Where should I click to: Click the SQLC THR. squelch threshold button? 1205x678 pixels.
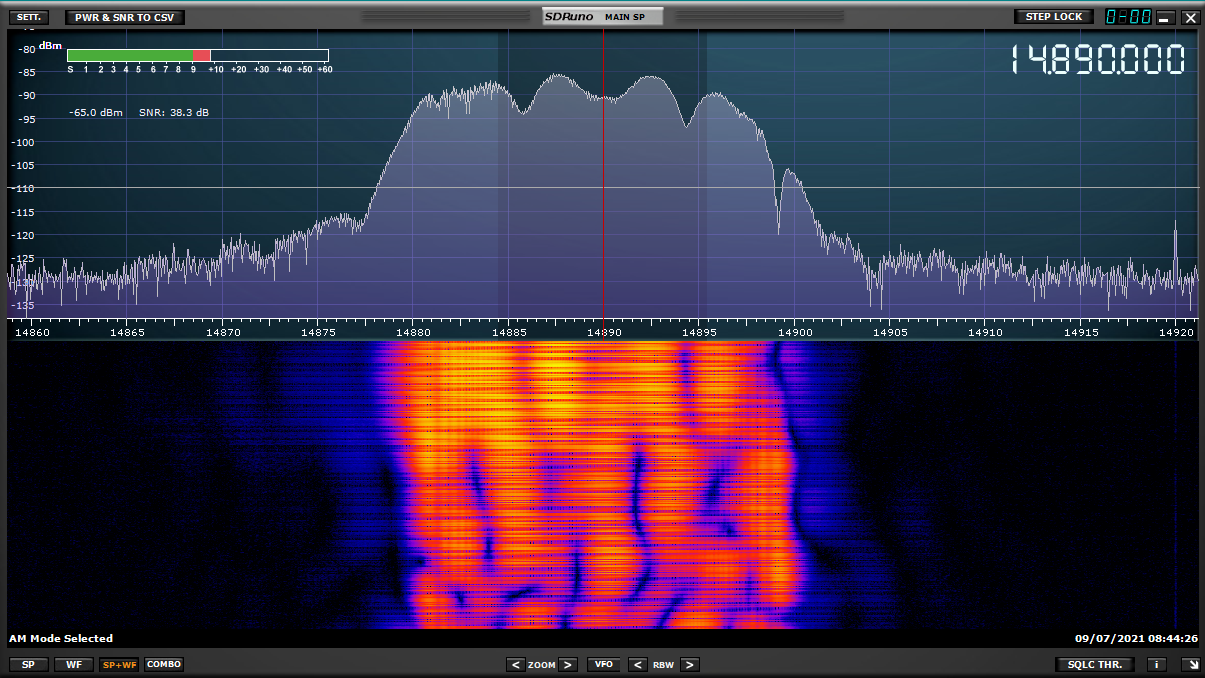(x=1094, y=664)
